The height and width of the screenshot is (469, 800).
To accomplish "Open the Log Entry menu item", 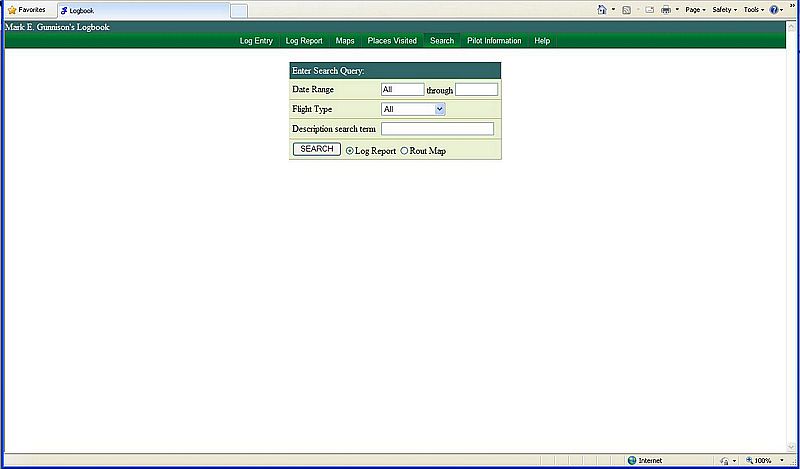I will [256, 41].
